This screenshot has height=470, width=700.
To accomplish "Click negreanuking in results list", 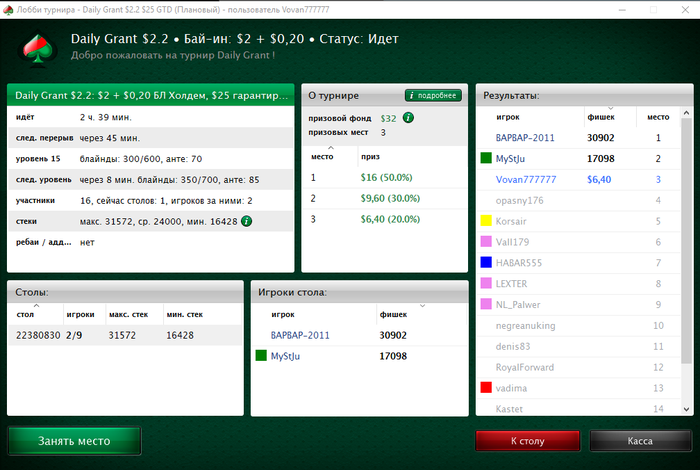I will pos(525,326).
